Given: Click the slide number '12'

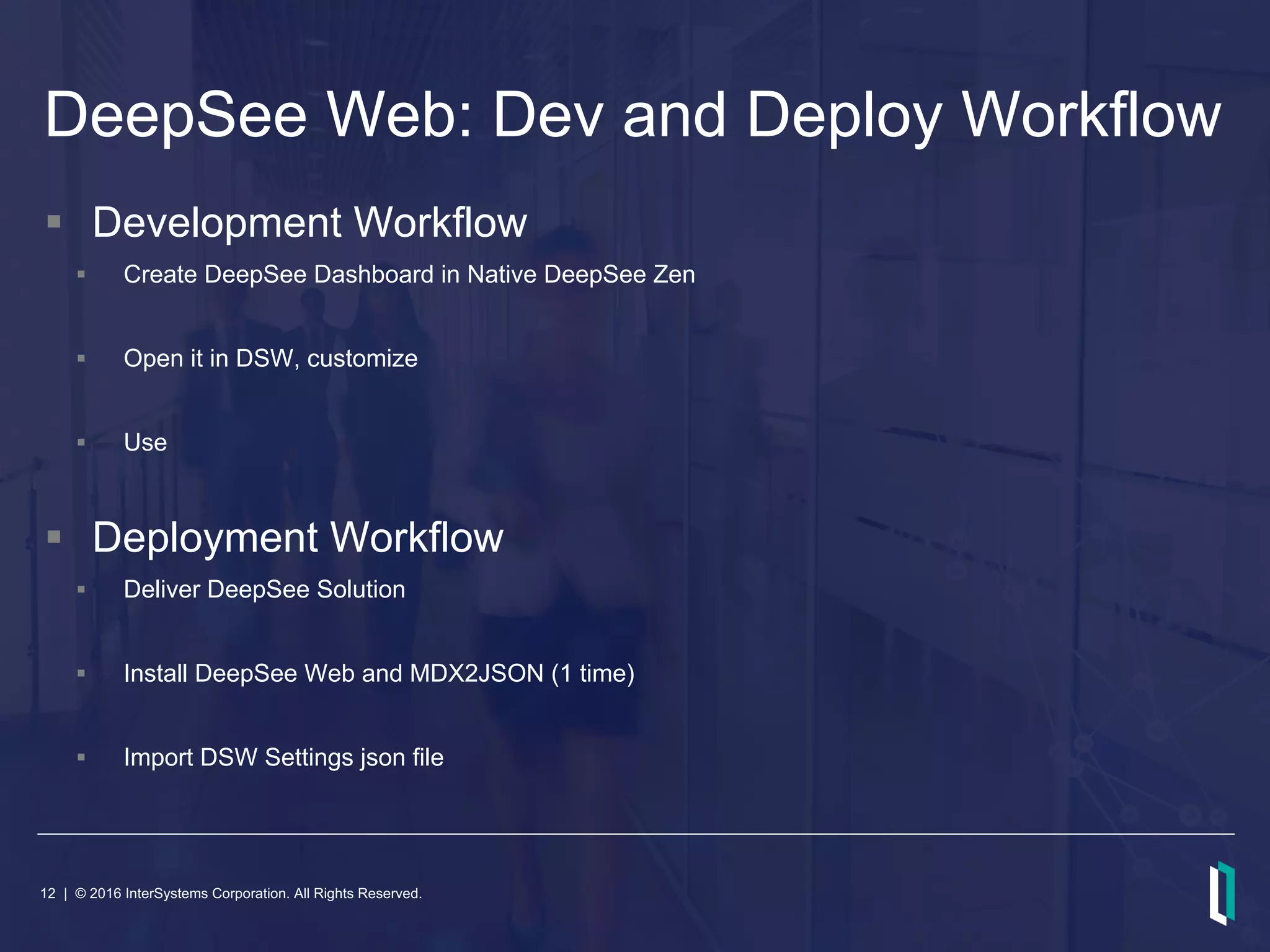Looking at the screenshot, I should point(48,893).
